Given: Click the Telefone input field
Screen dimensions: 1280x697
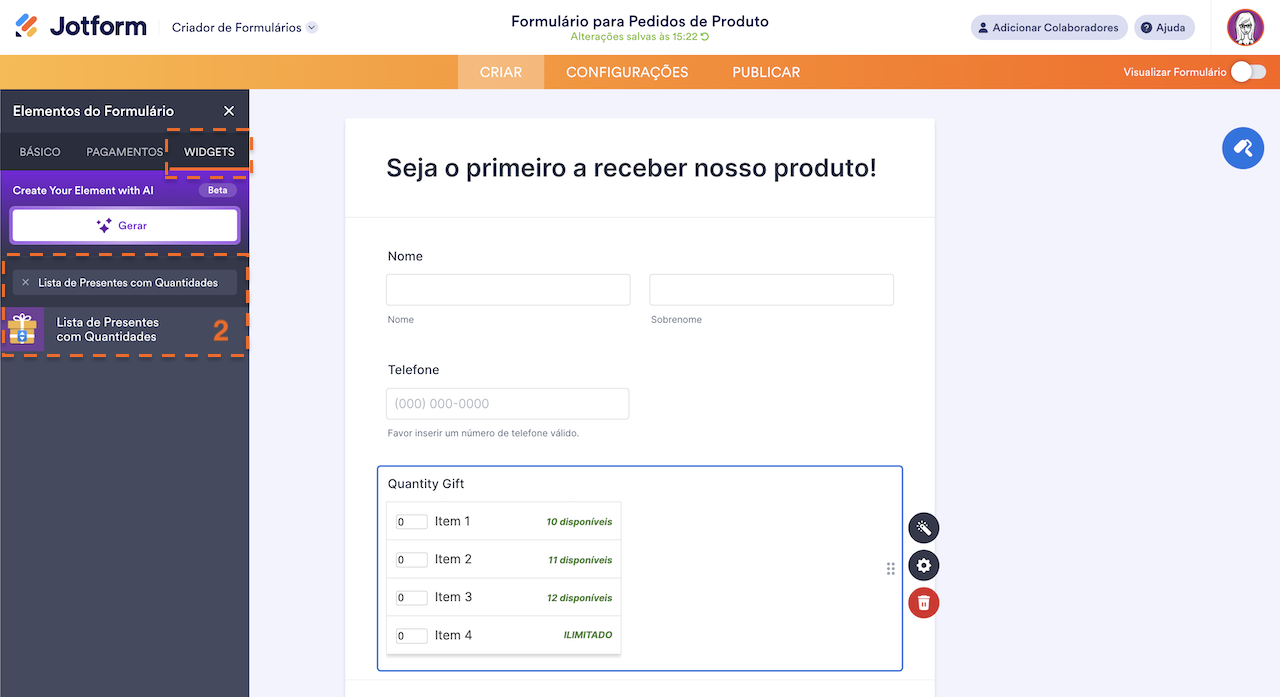Looking at the screenshot, I should point(507,403).
